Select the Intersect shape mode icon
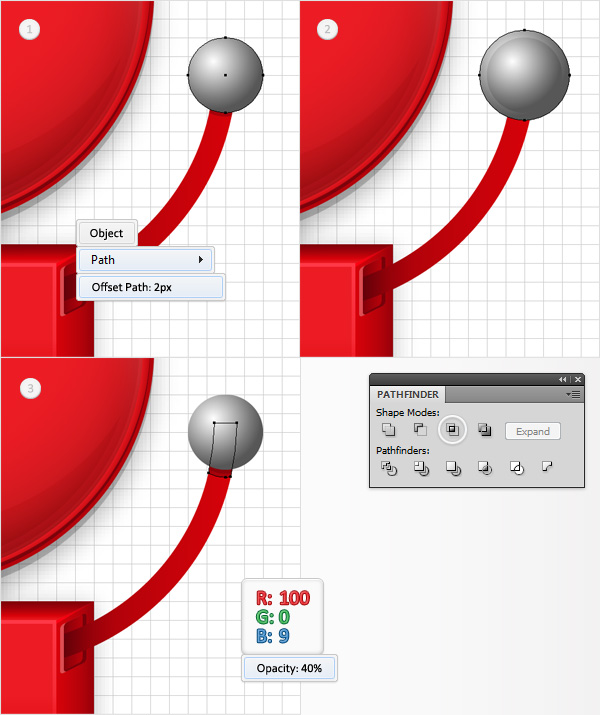Viewport: 600px width, 715px height. coord(452,430)
